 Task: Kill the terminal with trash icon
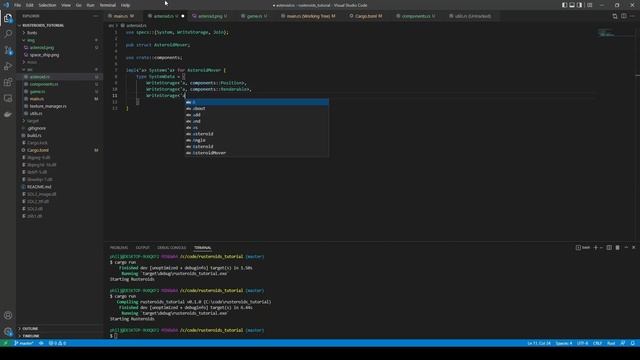(x=618, y=247)
